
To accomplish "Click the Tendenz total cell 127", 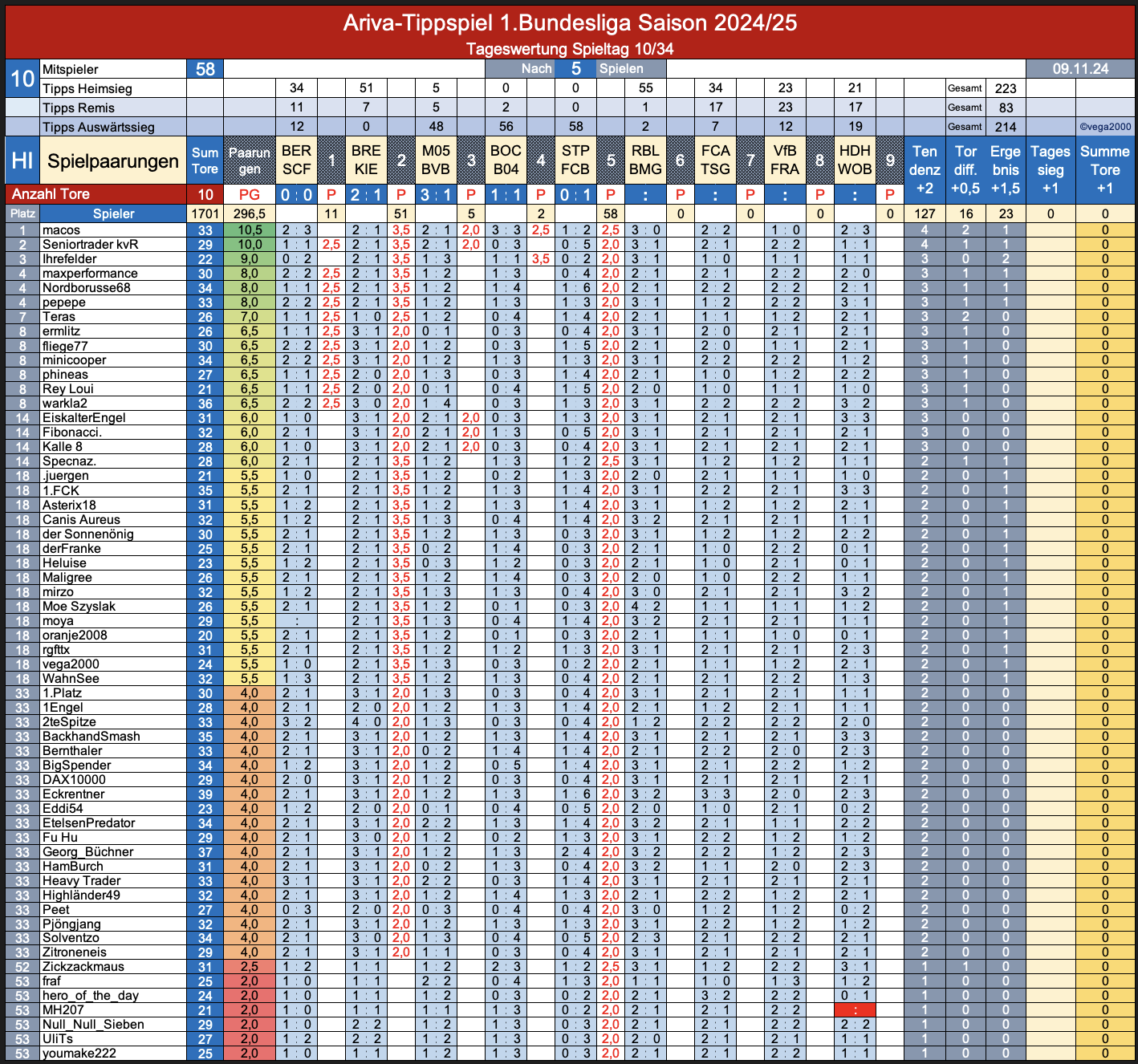I will tap(925, 213).
